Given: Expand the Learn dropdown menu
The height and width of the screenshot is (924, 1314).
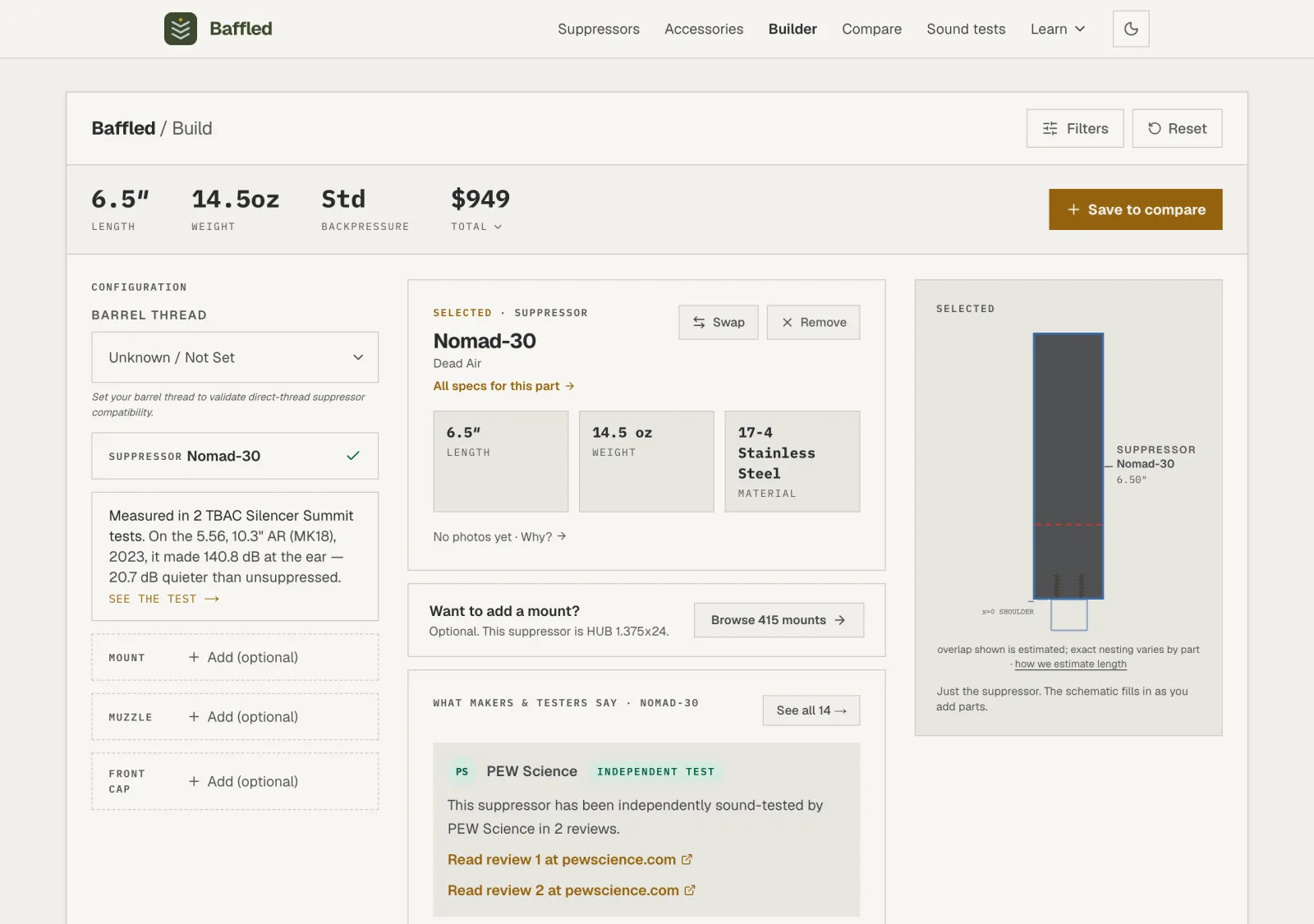Looking at the screenshot, I should (x=1058, y=29).
